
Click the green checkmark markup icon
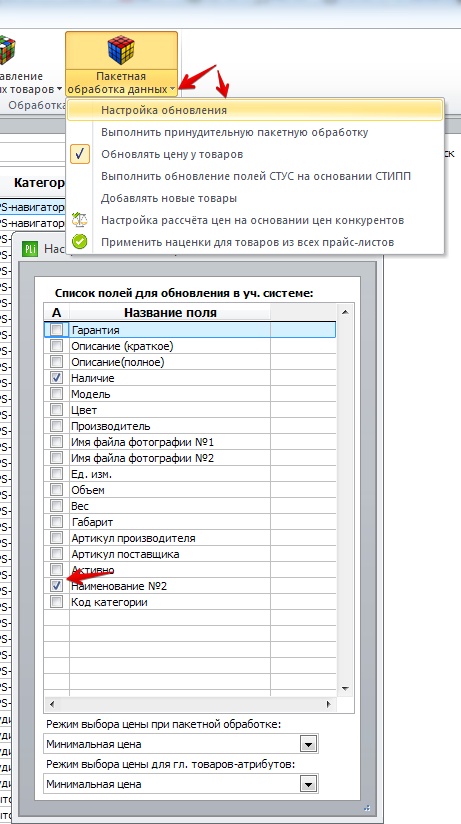coord(79,242)
